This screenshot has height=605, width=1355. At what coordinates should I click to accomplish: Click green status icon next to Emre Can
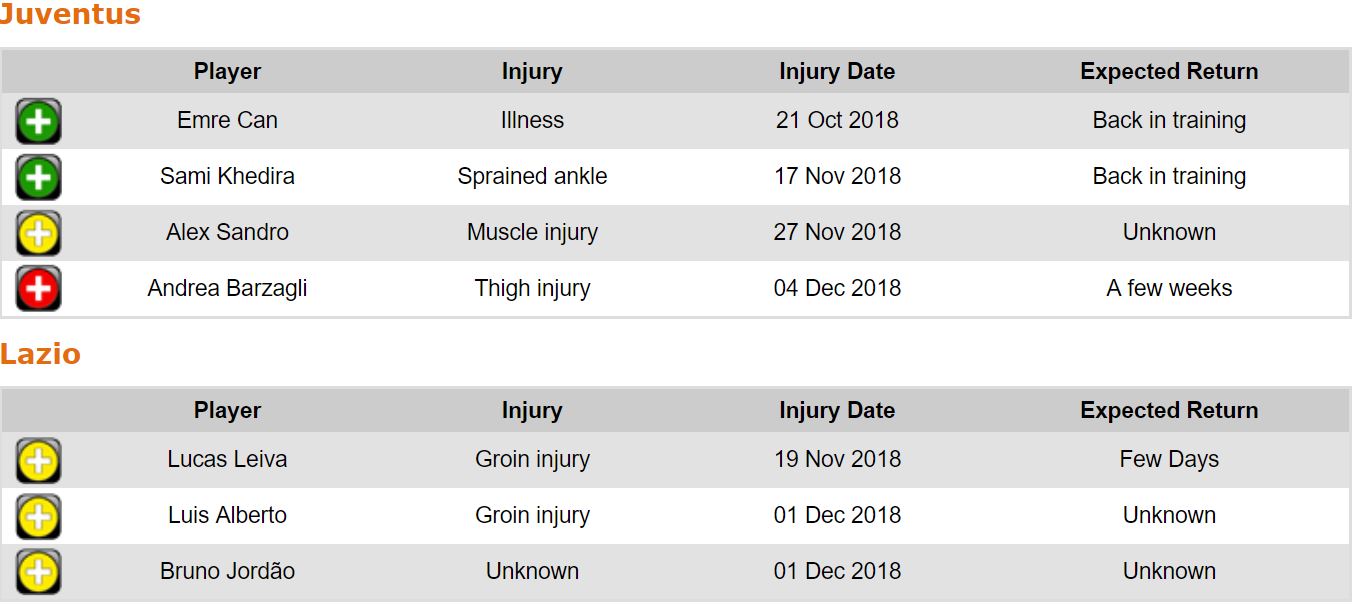coord(38,122)
